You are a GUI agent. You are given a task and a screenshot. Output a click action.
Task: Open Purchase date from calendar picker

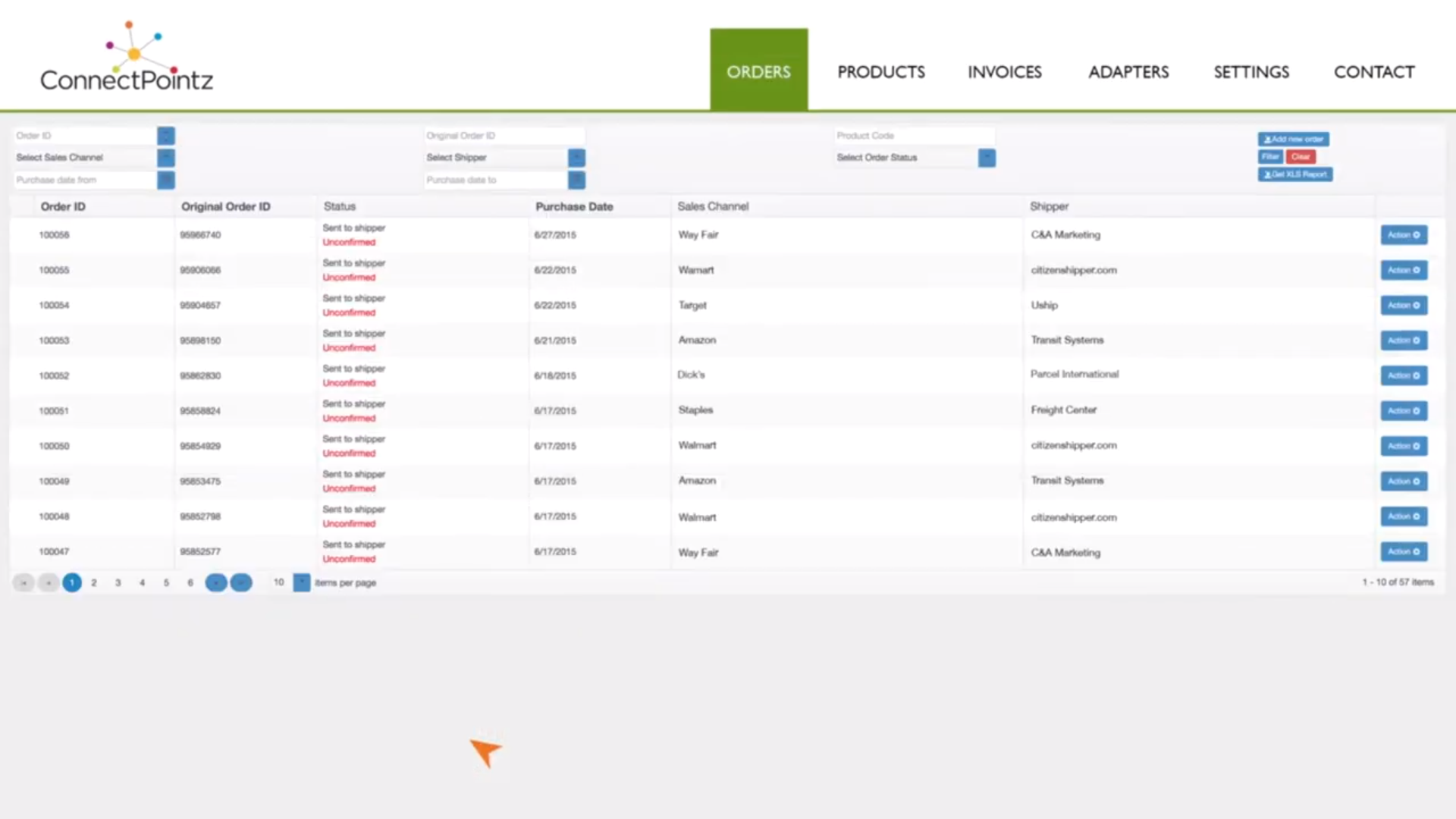pos(166,180)
